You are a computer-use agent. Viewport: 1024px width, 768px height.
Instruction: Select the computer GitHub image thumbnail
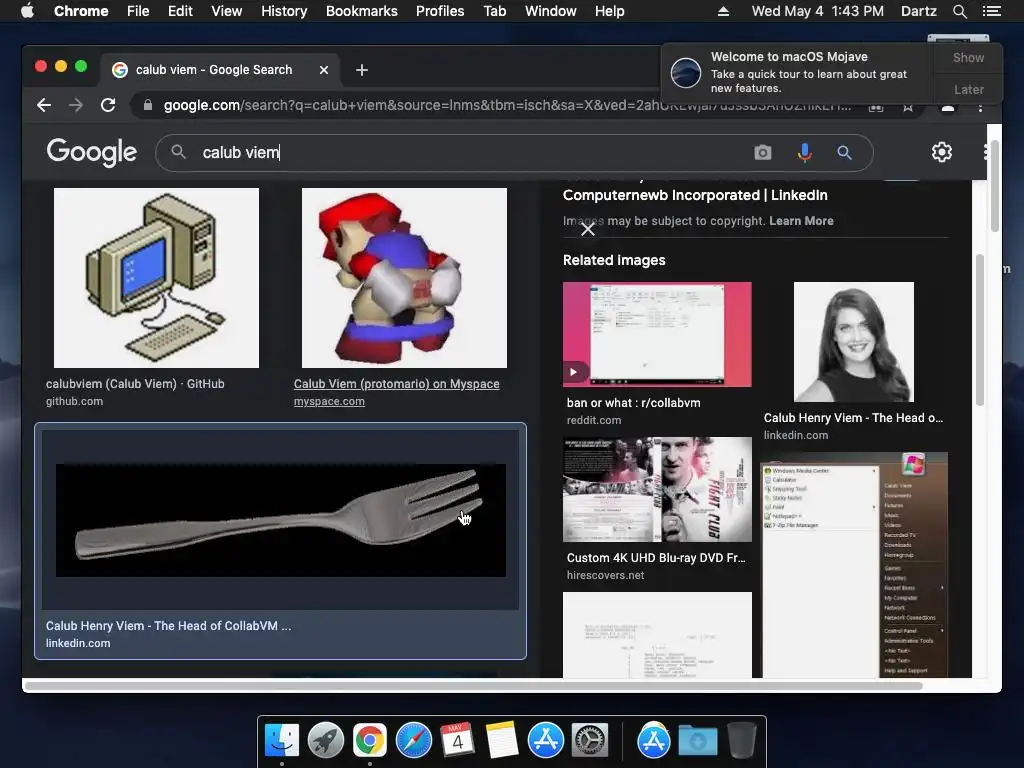coord(156,278)
